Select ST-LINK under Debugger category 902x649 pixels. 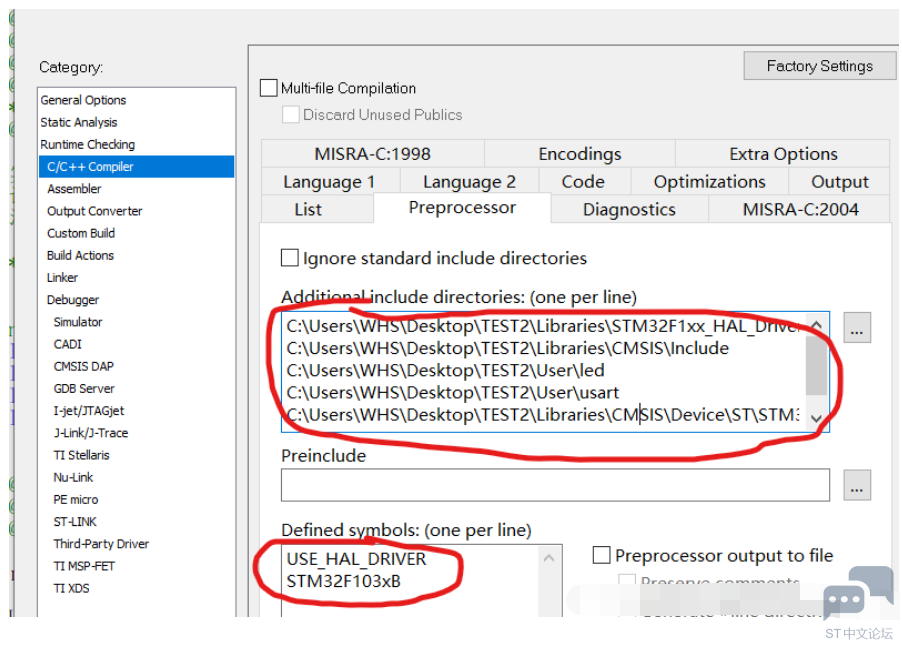click(78, 522)
